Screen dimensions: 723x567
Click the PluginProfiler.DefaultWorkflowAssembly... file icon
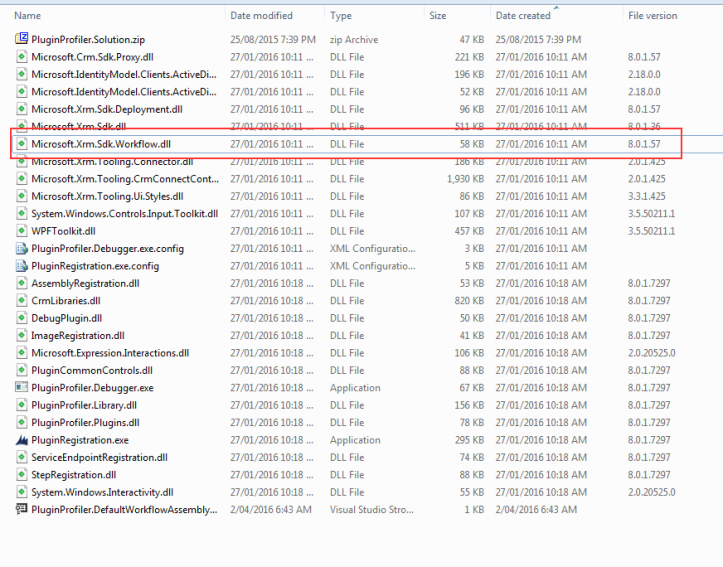pos(22,509)
